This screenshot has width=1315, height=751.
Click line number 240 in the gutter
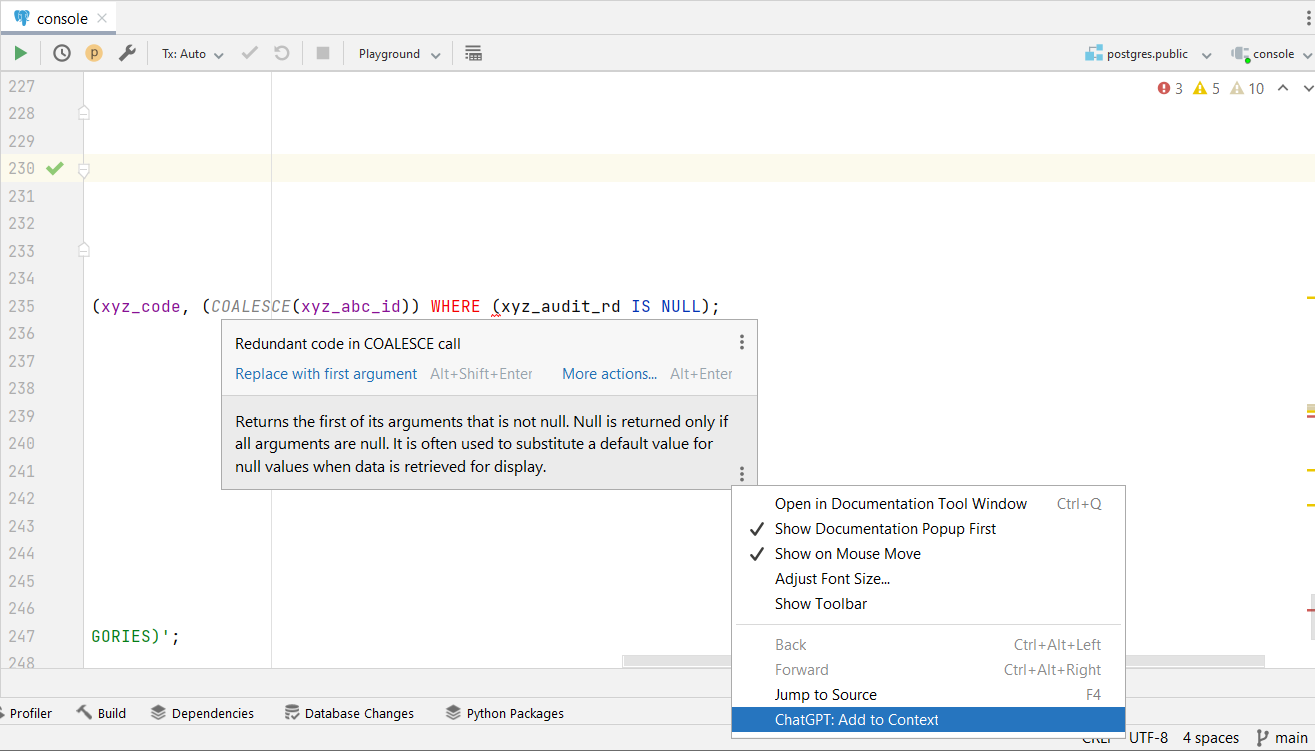[x=21, y=443]
